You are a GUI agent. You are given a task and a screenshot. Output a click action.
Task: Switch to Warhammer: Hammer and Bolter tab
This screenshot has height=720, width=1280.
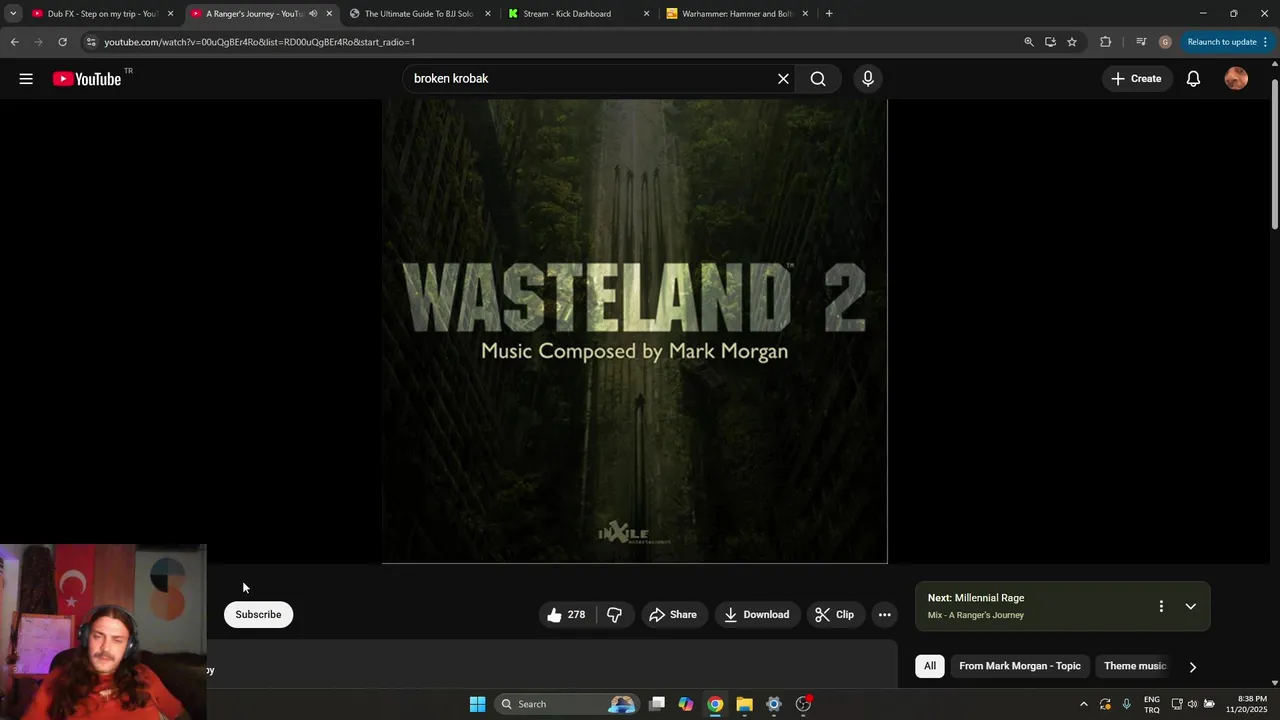pos(738,14)
